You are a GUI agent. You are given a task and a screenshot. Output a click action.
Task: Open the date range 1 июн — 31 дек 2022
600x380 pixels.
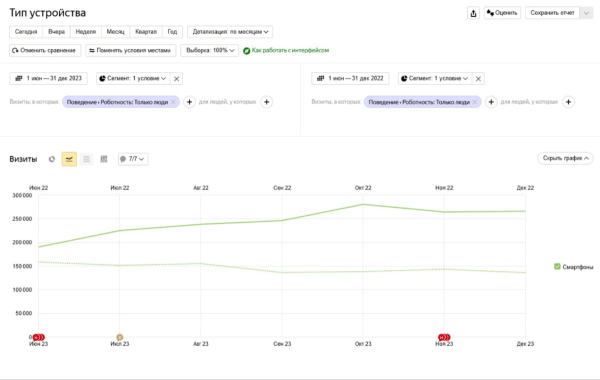(x=350, y=78)
